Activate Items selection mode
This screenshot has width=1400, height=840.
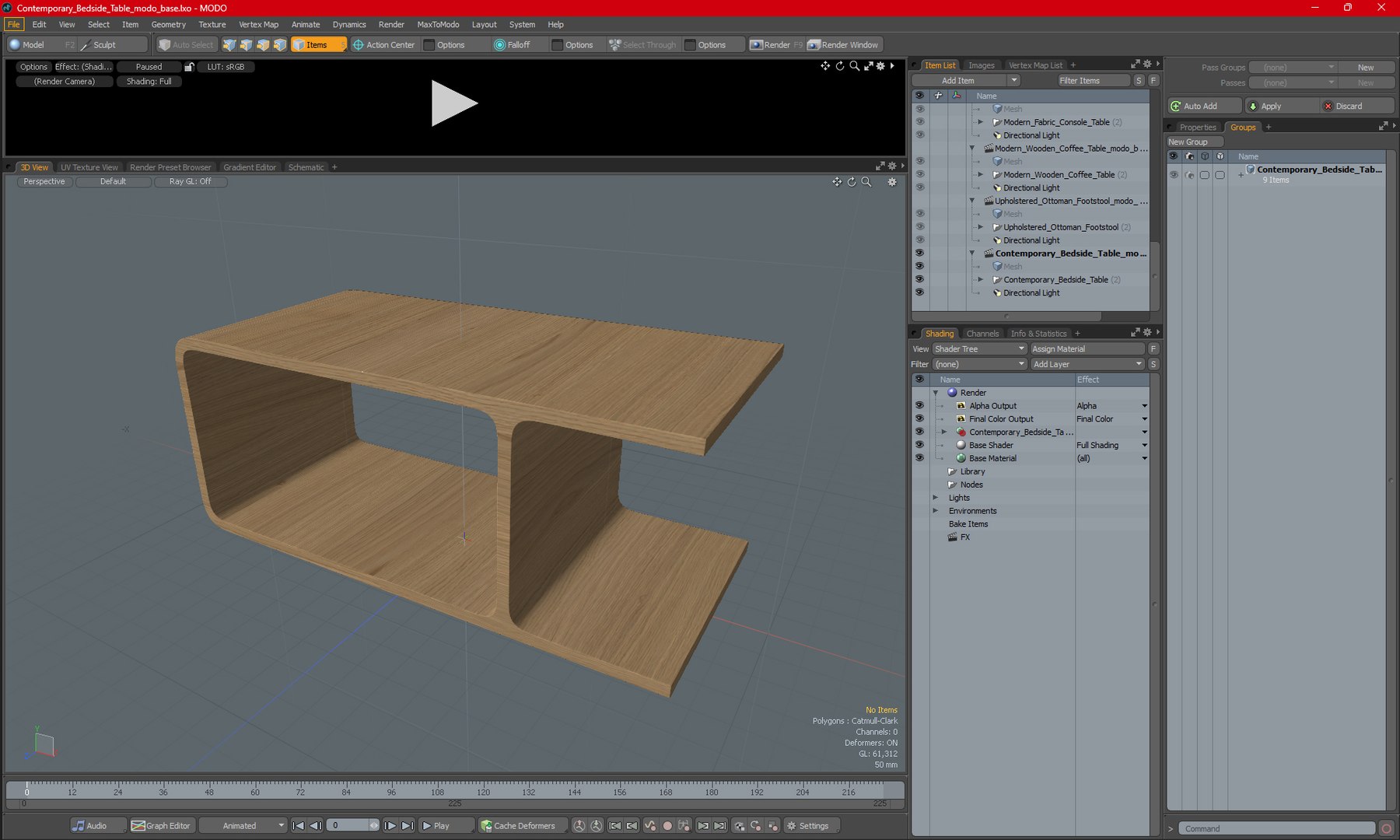coord(318,44)
